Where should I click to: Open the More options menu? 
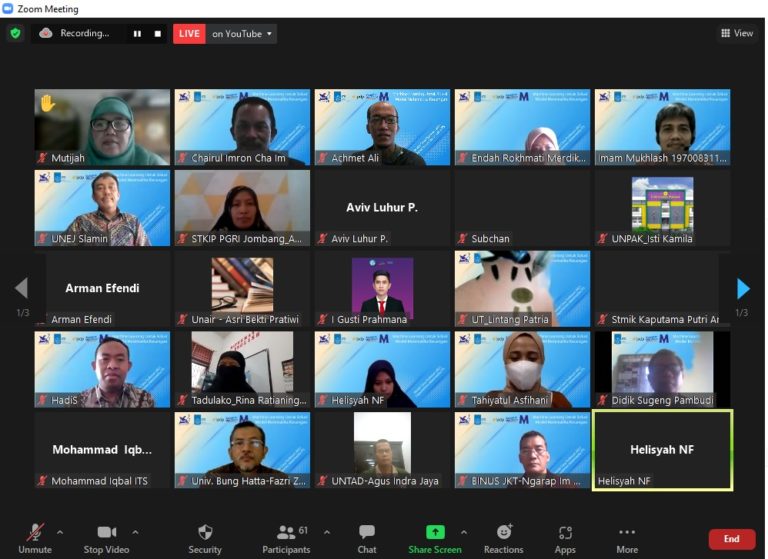point(627,538)
